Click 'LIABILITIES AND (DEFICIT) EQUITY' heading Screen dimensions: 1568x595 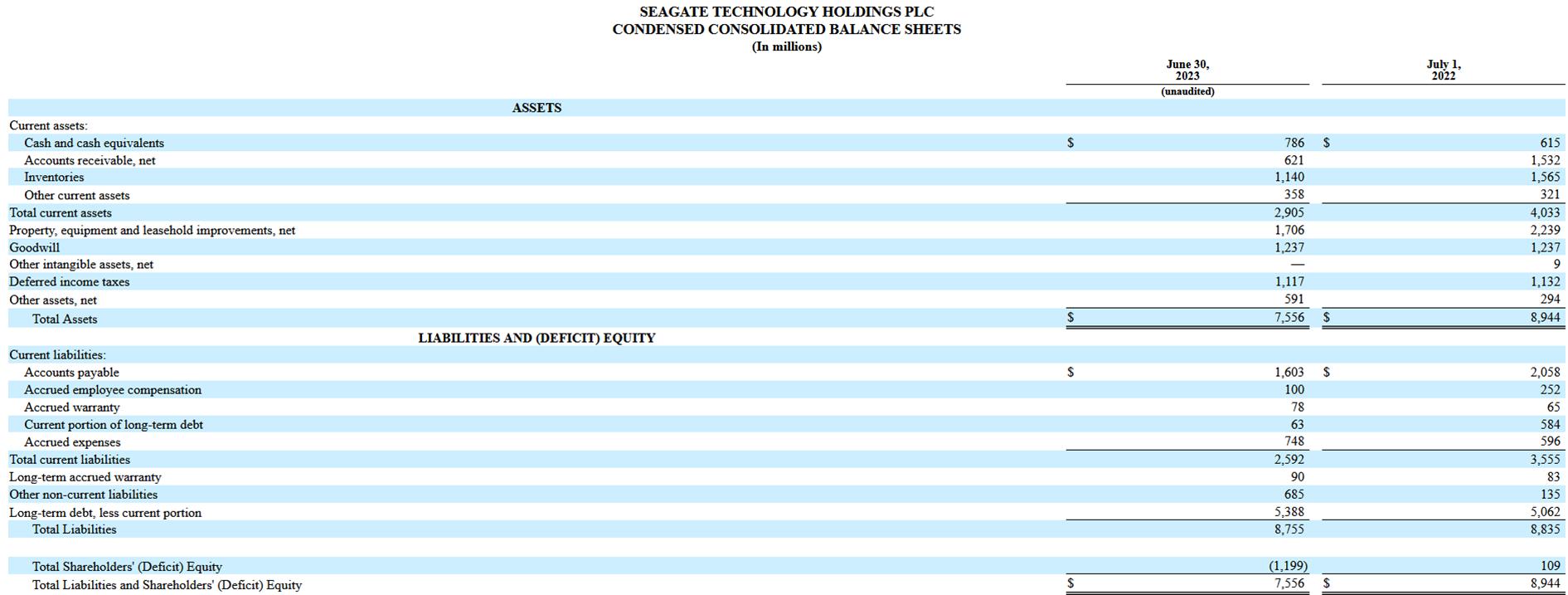click(536, 338)
